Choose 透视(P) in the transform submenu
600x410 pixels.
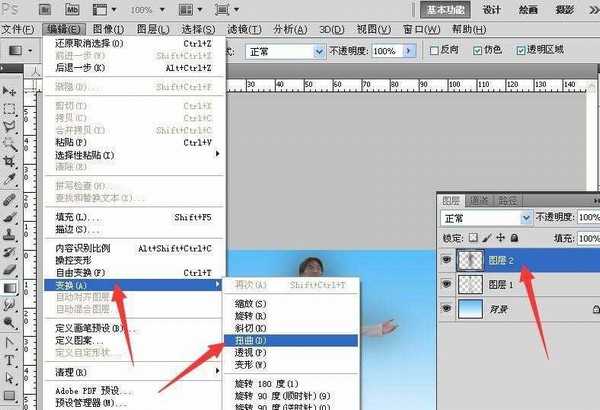tap(291, 353)
